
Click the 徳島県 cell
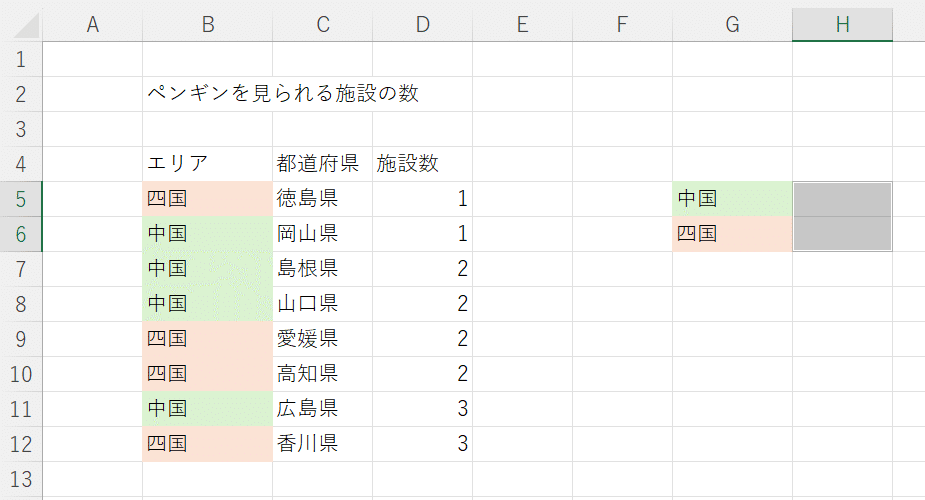point(322,199)
